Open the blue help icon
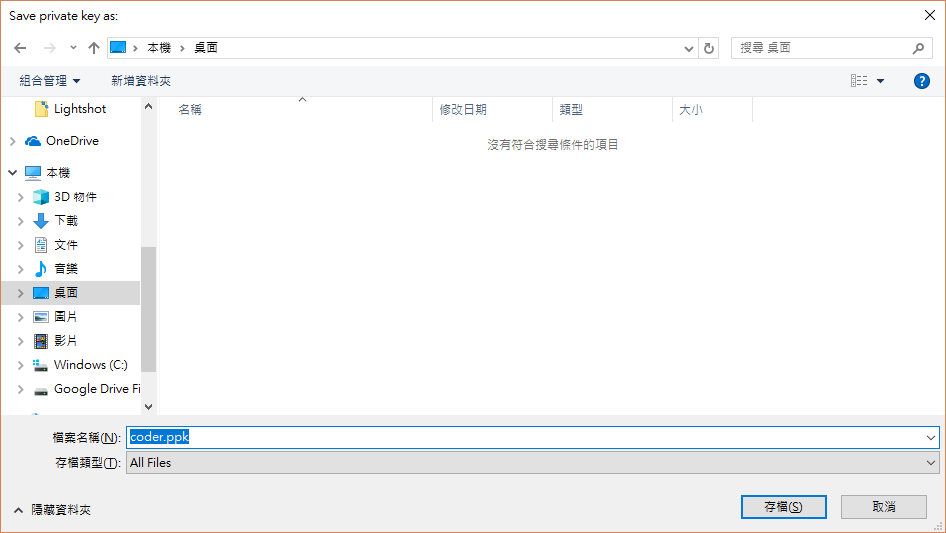946x533 pixels. coord(922,81)
